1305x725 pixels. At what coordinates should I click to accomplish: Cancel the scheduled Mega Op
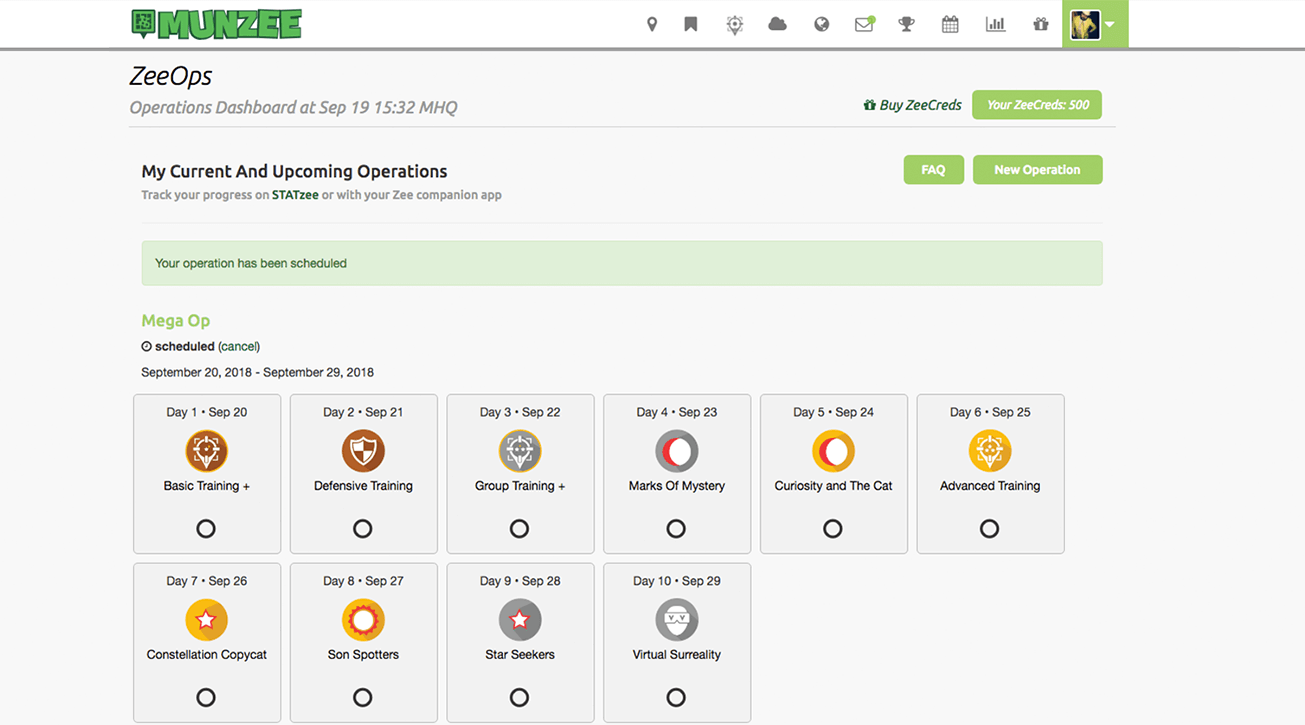point(239,346)
